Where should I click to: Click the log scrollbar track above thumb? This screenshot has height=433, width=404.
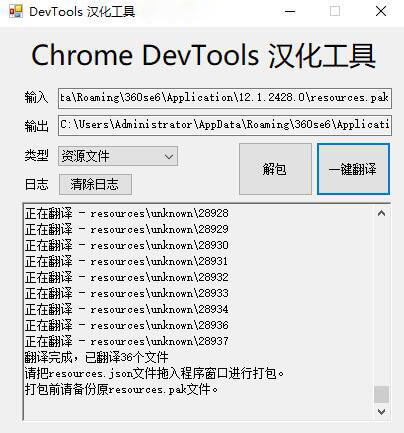381,303
